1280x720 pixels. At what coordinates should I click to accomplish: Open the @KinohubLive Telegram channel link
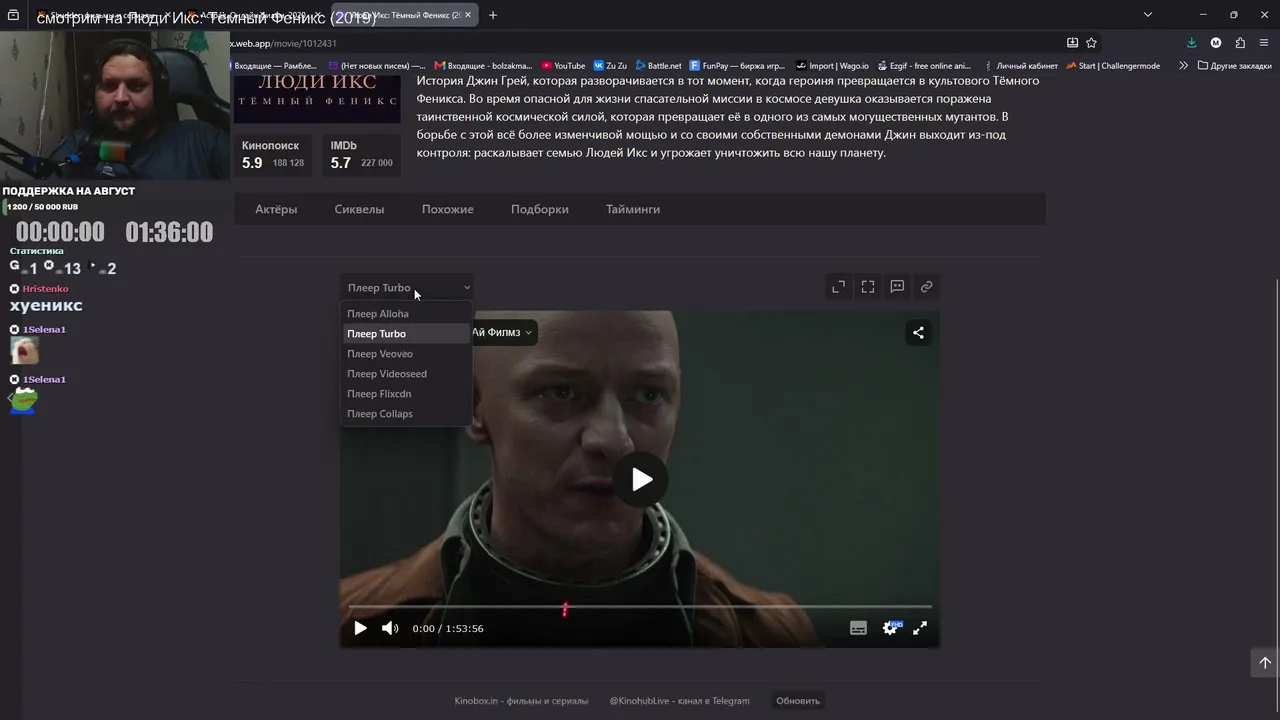tap(680, 701)
